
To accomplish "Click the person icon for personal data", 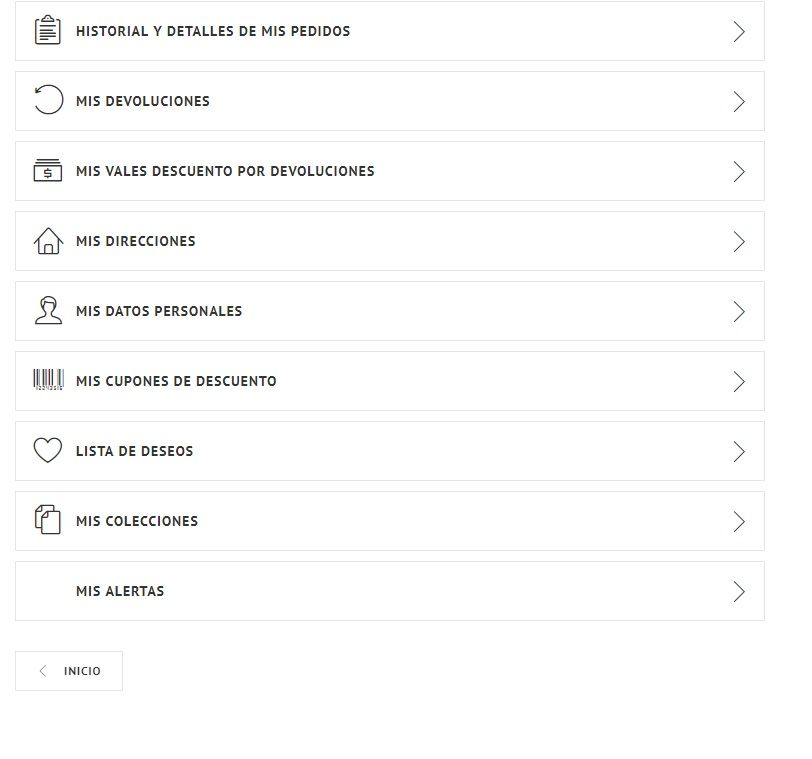I will click(48, 311).
